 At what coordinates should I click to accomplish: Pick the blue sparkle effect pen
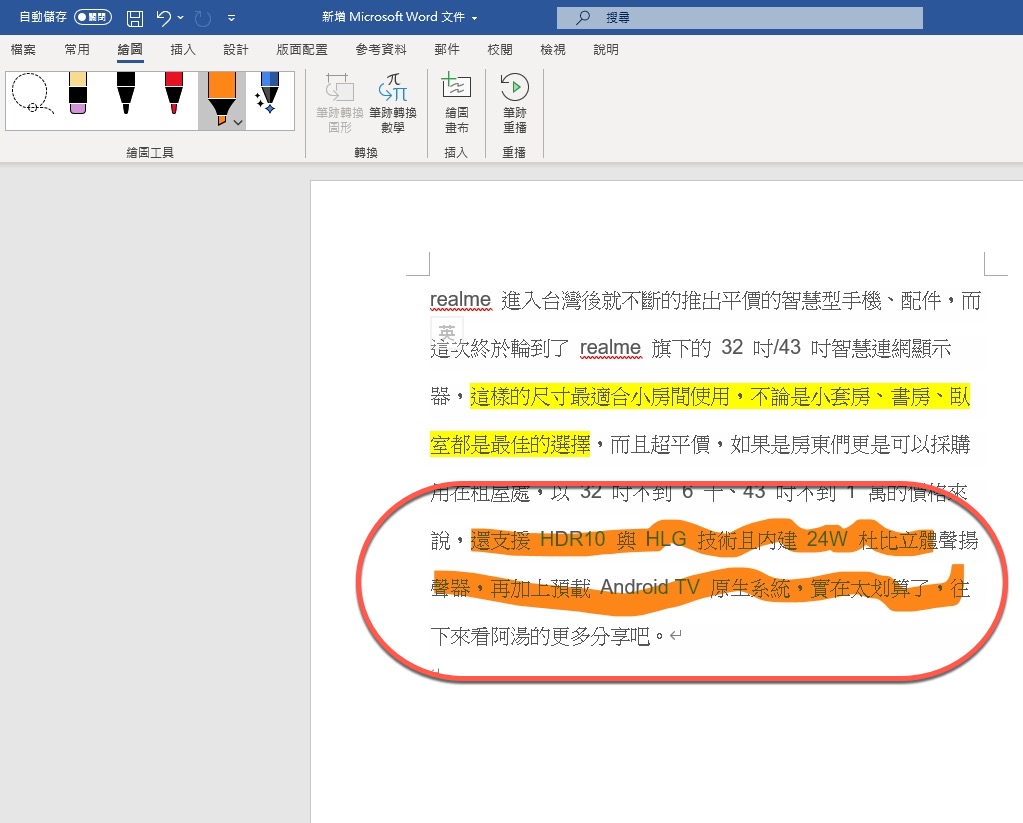pyautogui.click(x=267, y=97)
